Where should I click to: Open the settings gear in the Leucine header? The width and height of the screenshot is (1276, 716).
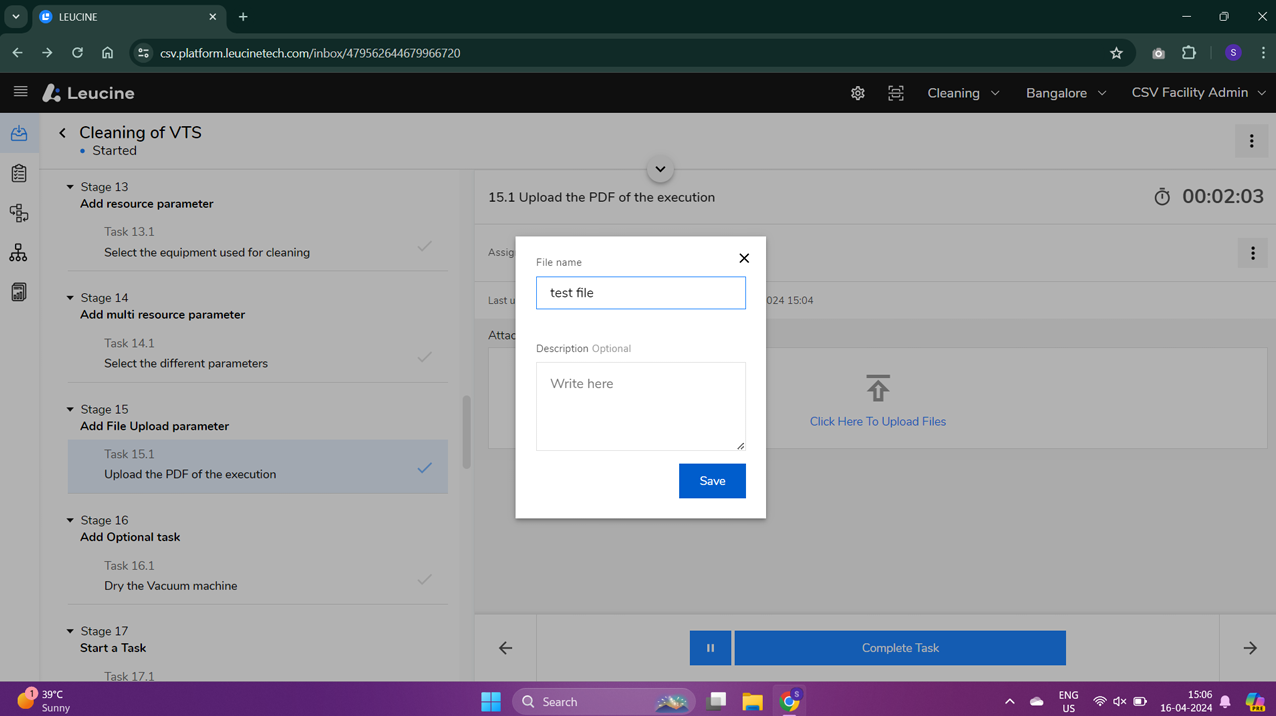[x=858, y=93]
